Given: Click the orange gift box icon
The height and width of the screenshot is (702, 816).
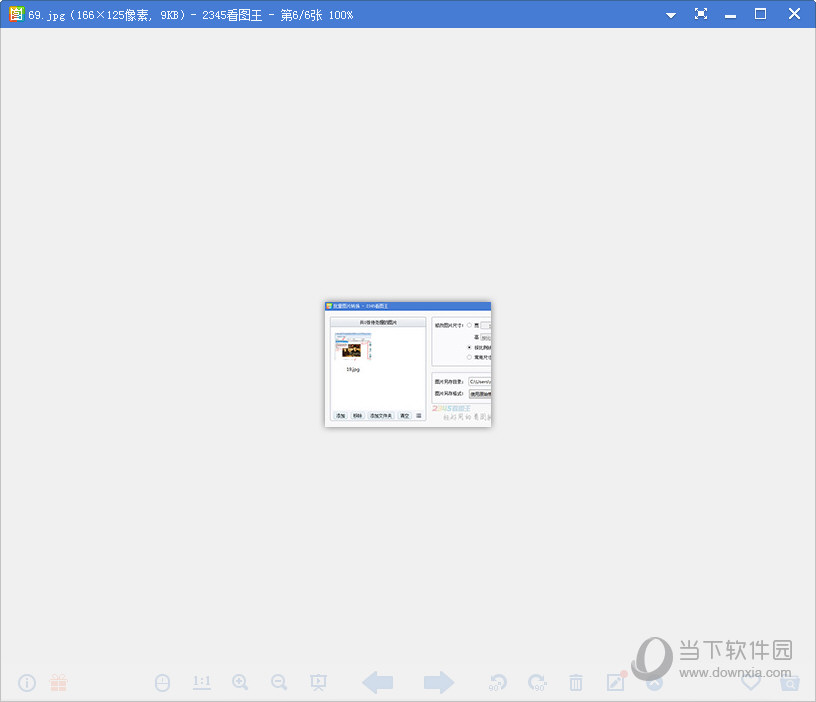Looking at the screenshot, I should click(x=59, y=683).
